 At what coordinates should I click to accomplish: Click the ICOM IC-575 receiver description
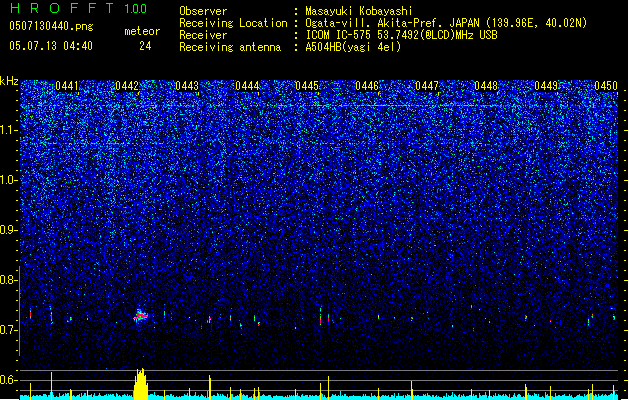[401, 35]
